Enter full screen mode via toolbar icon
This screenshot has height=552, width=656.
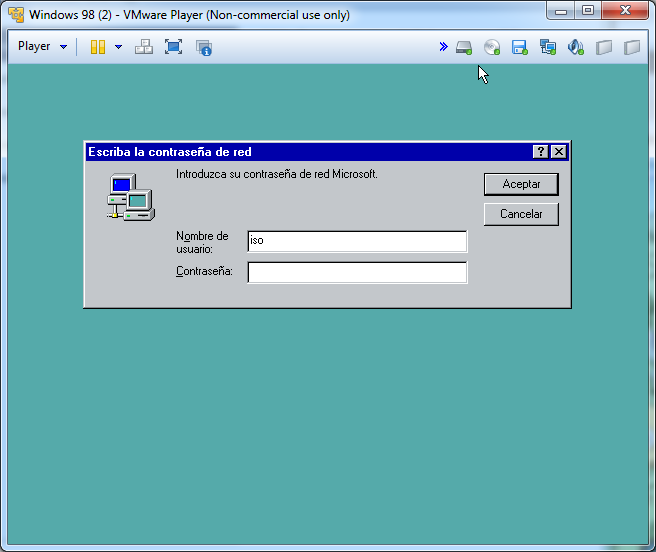click(173, 47)
